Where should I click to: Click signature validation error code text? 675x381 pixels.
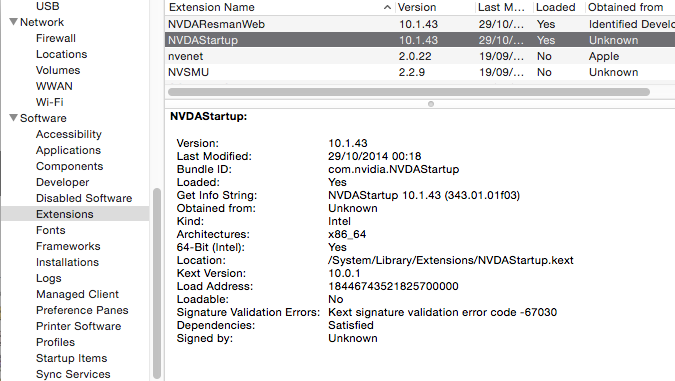click(443, 312)
